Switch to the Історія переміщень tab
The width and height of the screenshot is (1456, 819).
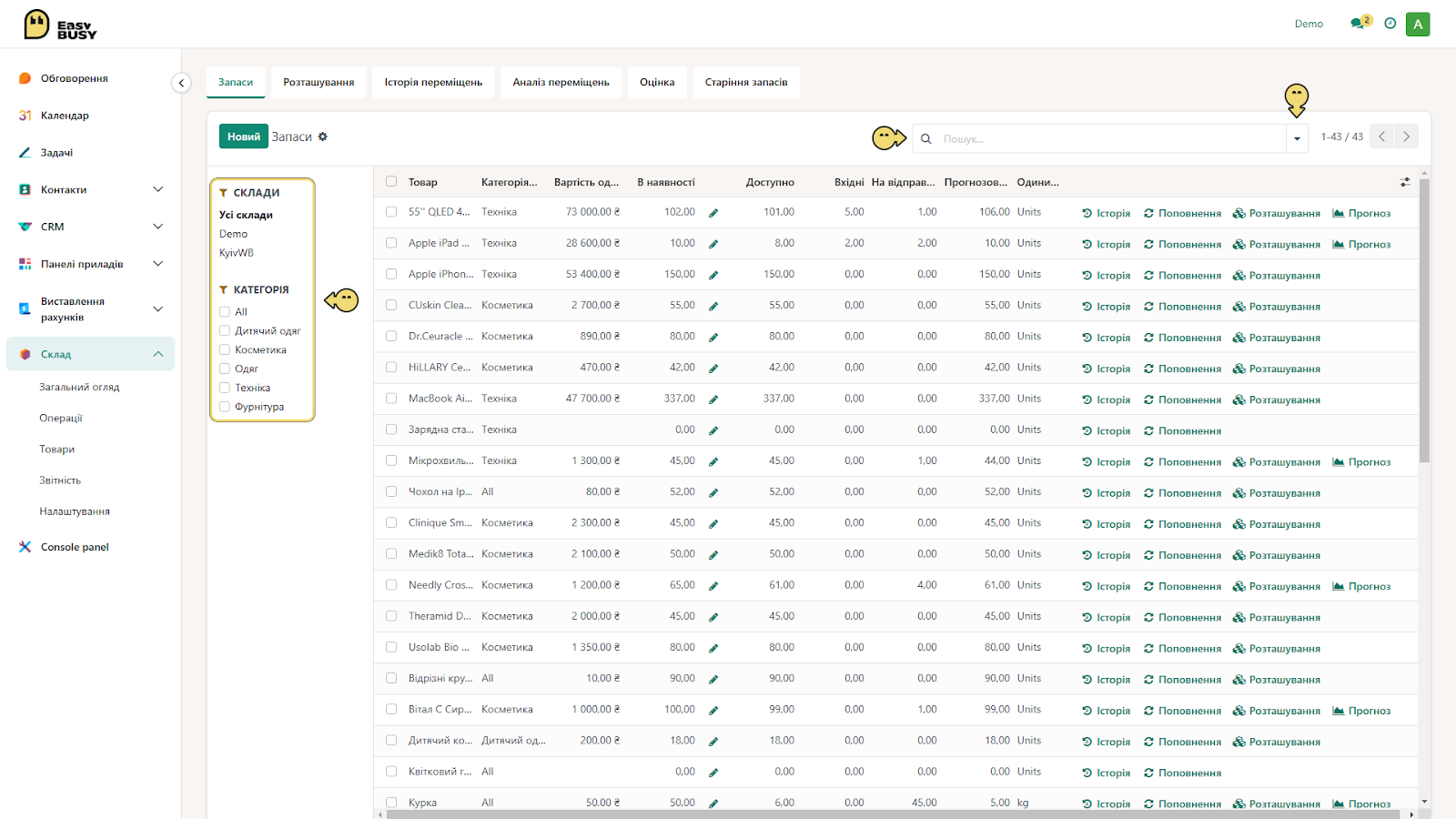(433, 82)
